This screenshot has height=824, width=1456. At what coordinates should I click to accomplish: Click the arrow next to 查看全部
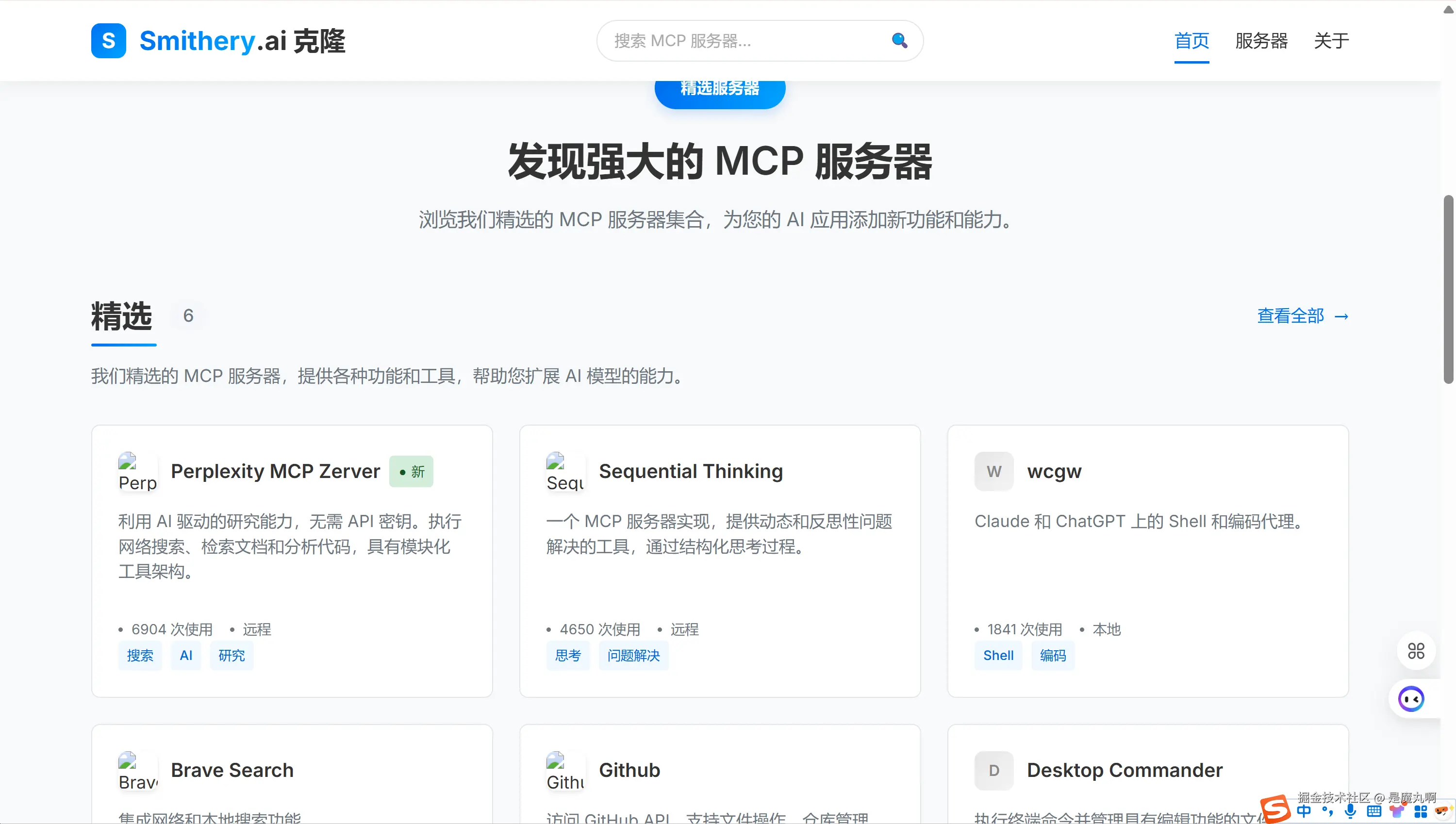[1341, 316]
